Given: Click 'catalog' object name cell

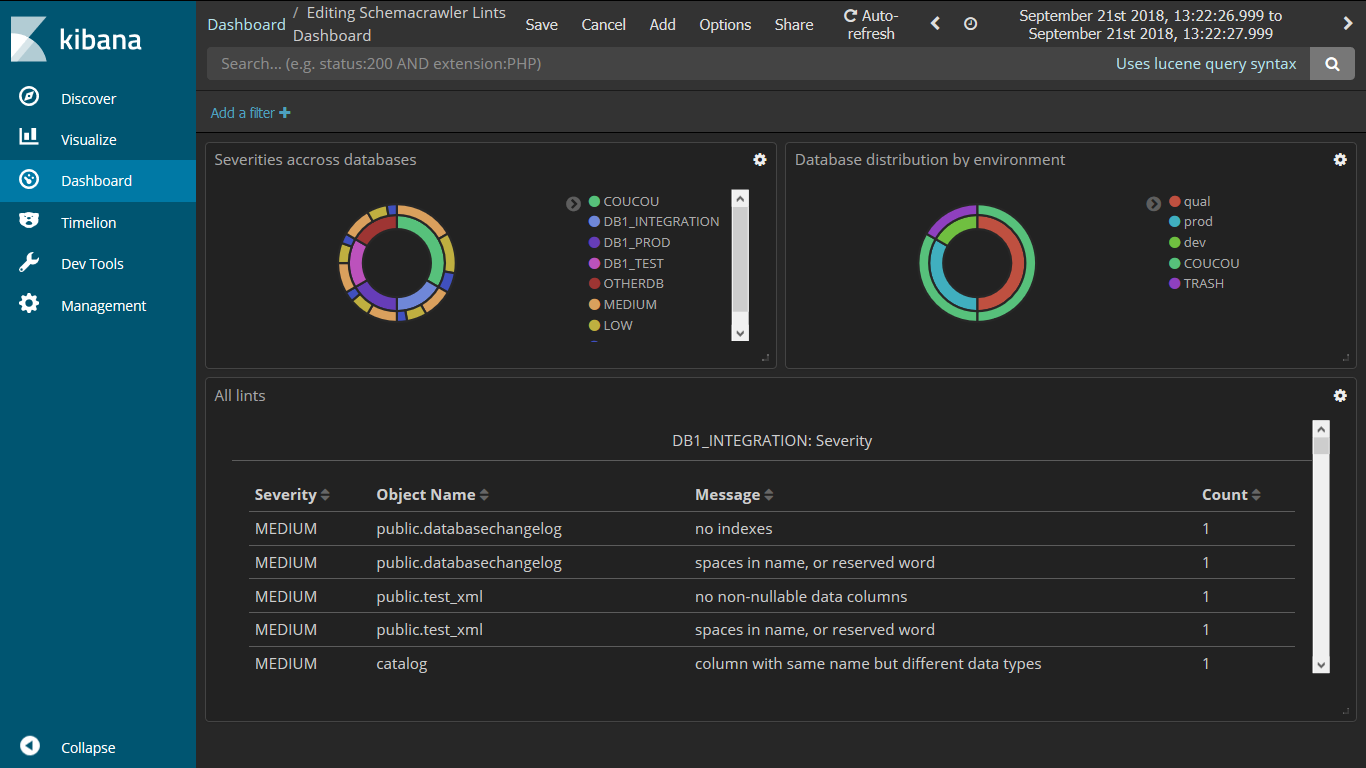Looking at the screenshot, I should 402,663.
